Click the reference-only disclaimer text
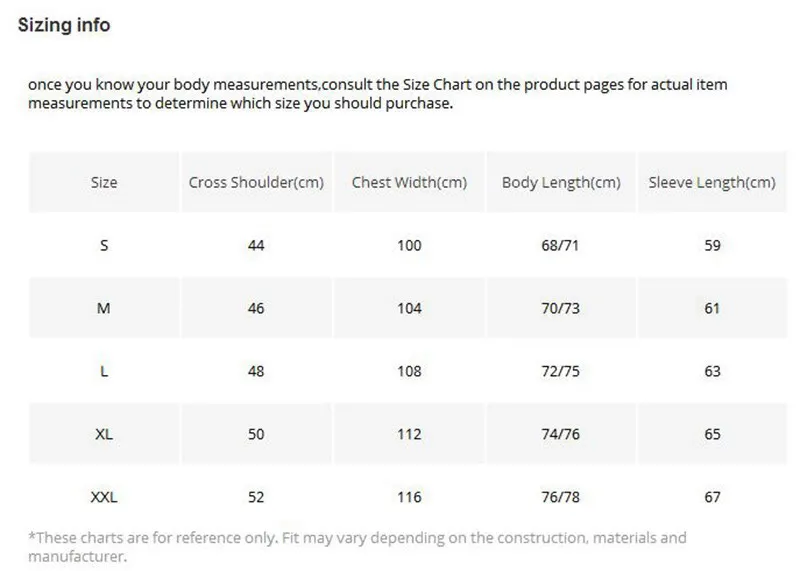800x571 pixels. [x=357, y=547]
